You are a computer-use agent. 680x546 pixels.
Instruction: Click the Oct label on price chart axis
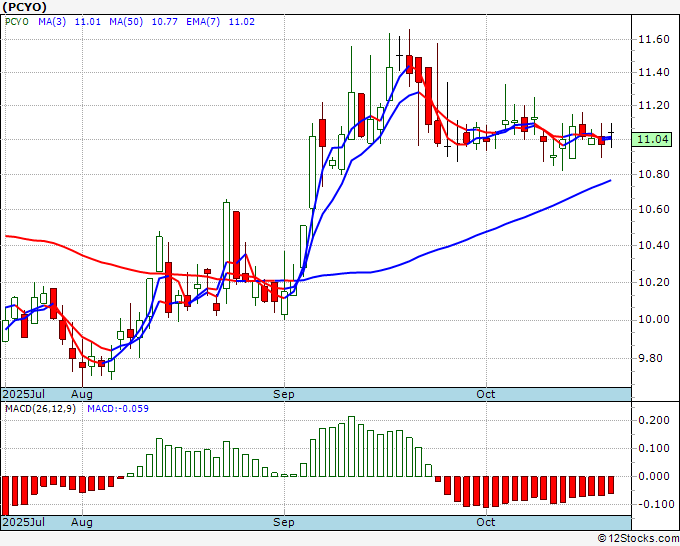(x=486, y=394)
